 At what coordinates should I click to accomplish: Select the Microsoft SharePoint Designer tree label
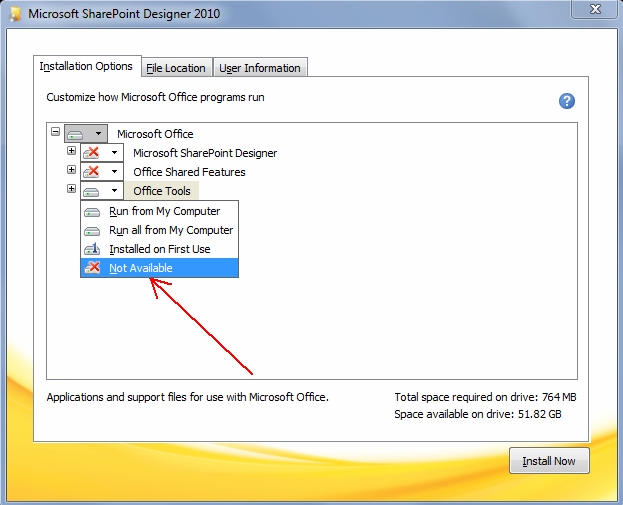pyautogui.click(x=205, y=153)
